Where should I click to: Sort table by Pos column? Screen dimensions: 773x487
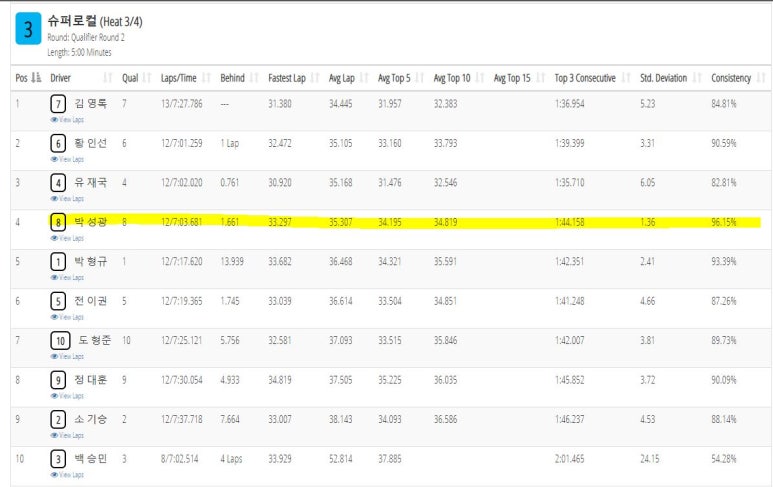[x=28, y=78]
